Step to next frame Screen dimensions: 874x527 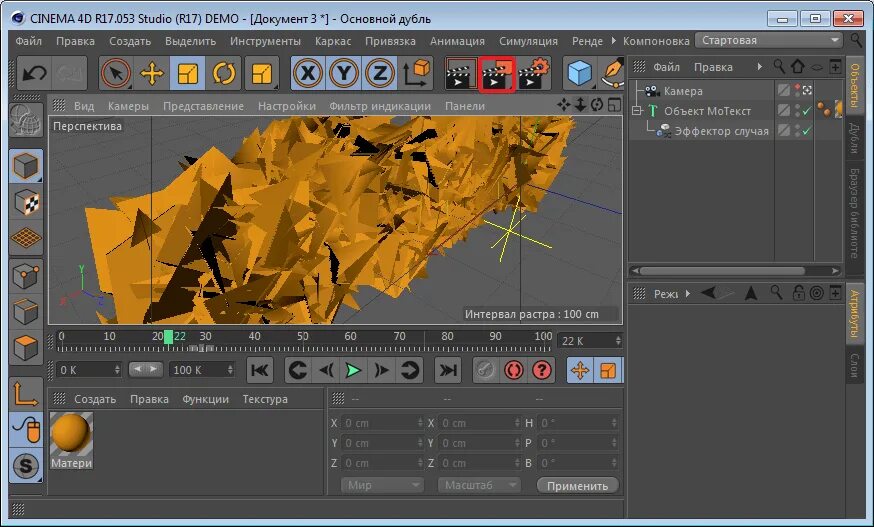point(381,370)
